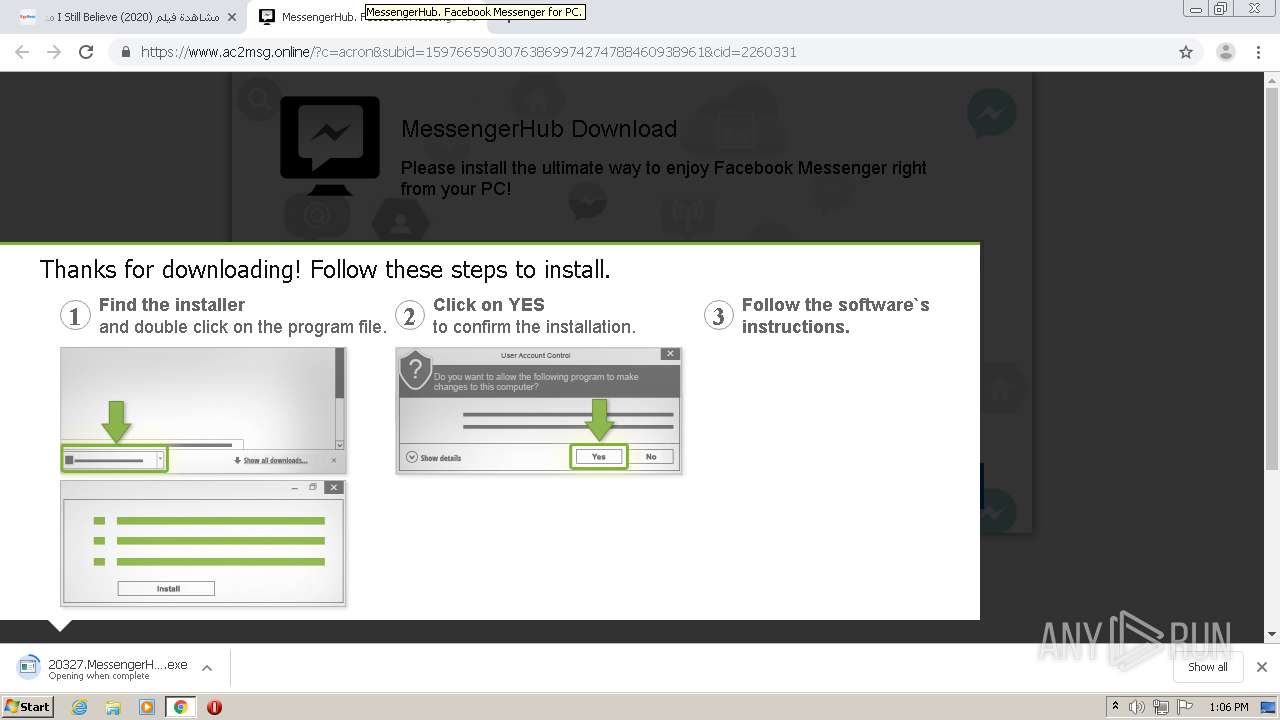Open the Chrome profile avatar menu

click(1225, 52)
